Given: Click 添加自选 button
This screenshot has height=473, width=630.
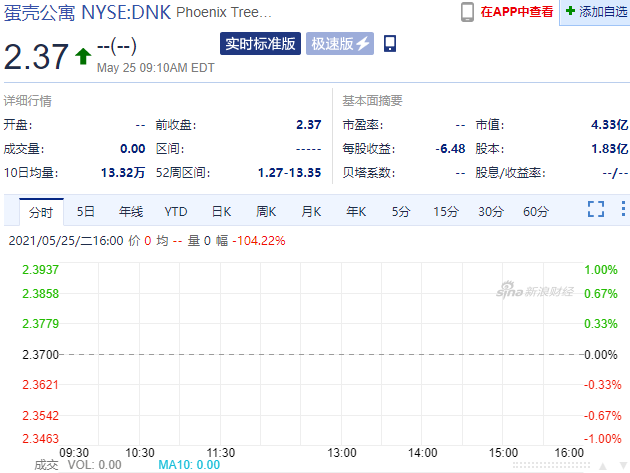Looking at the screenshot, I should tap(596, 12).
